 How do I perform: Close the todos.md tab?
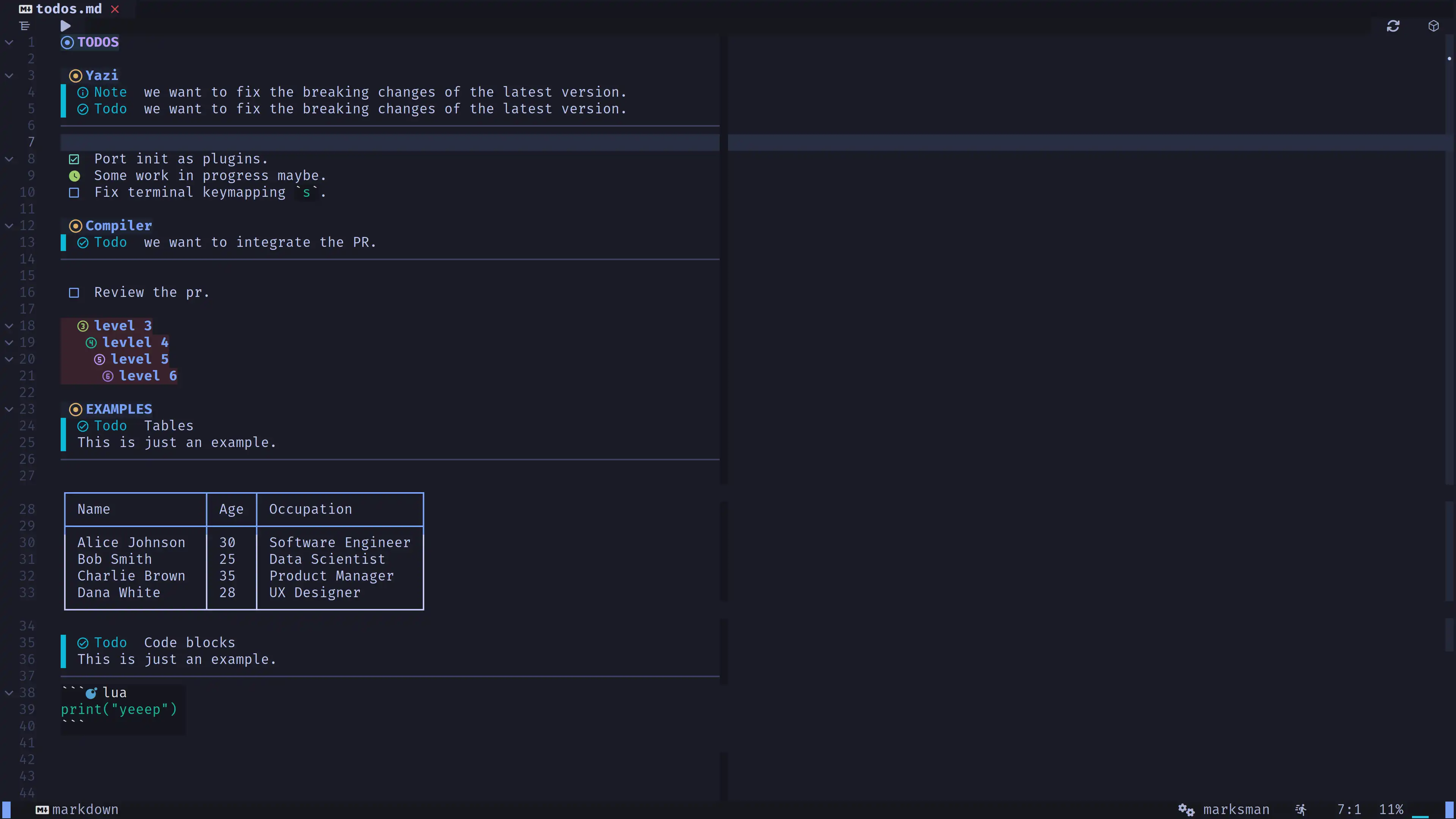(115, 9)
